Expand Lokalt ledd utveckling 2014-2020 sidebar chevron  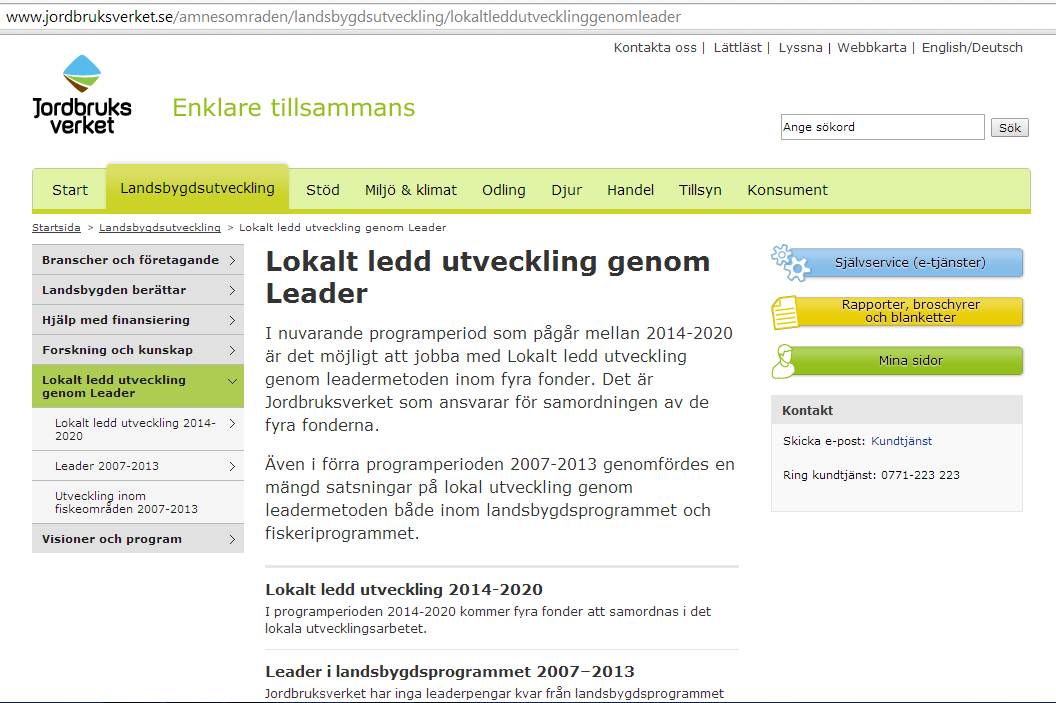tap(232, 424)
